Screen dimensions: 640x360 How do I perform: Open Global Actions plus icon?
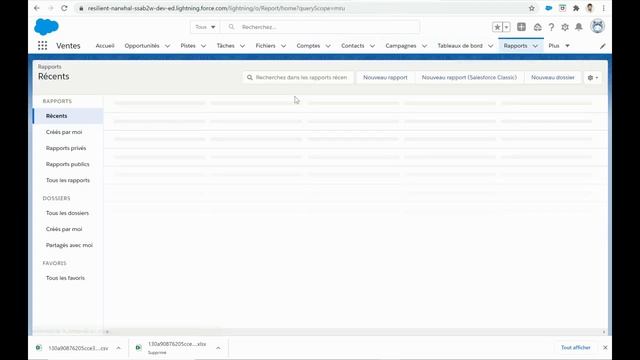pyautogui.click(x=521, y=27)
